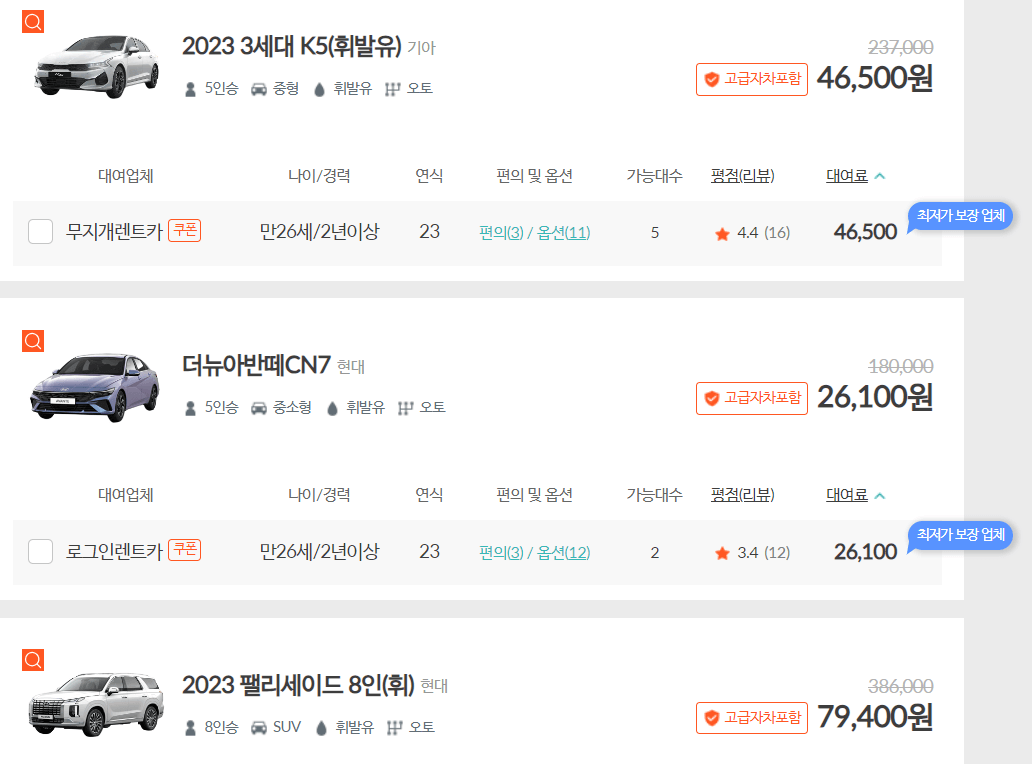Click the shield icon inside the 고급자차포함 badge
1032x764 pixels.
coord(711,79)
